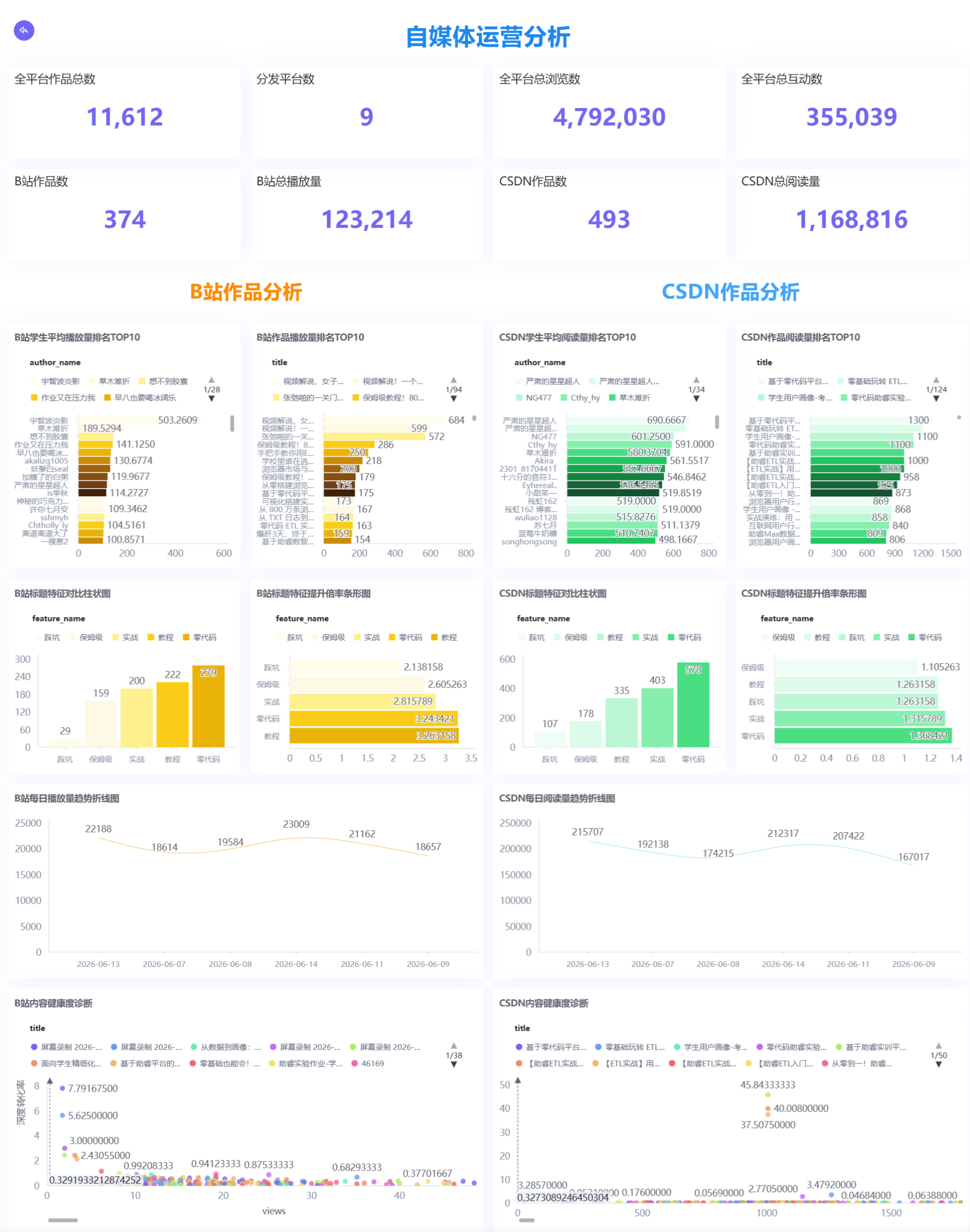Screen dimensions: 970x1232
Task: Click the CSDN作品分析 section heading
Action: click(x=730, y=292)
